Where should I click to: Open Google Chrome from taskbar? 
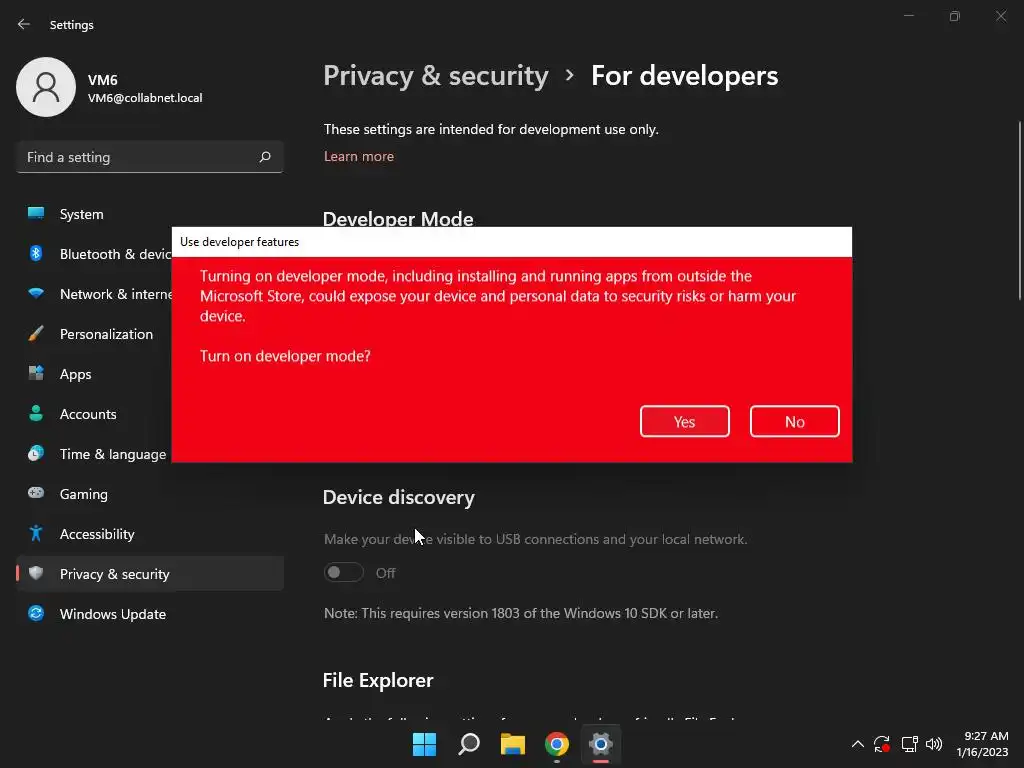[x=557, y=744]
